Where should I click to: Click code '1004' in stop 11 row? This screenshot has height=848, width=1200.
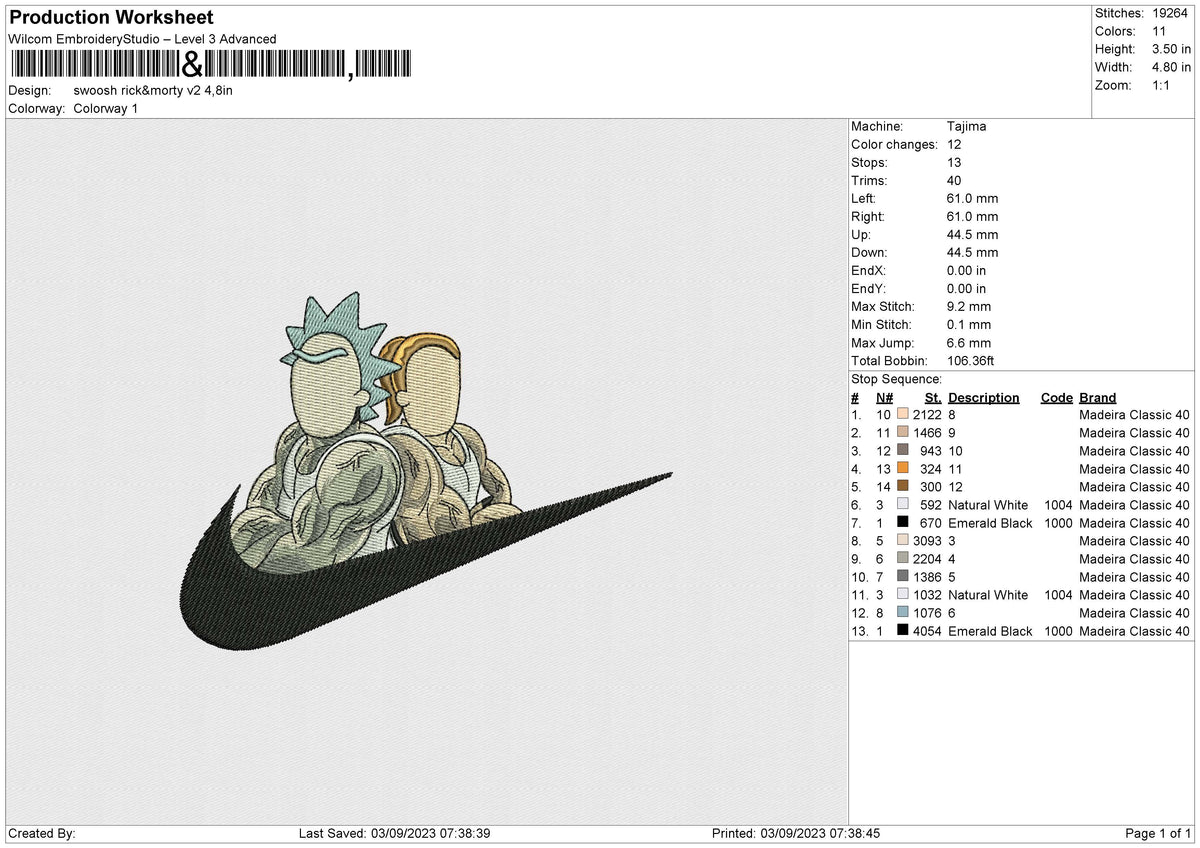point(1056,594)
